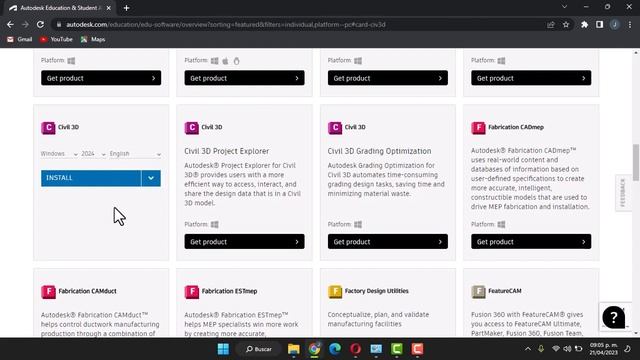
Task: Open the Chrome profile avatar
Action: click(x=615, y=24)
